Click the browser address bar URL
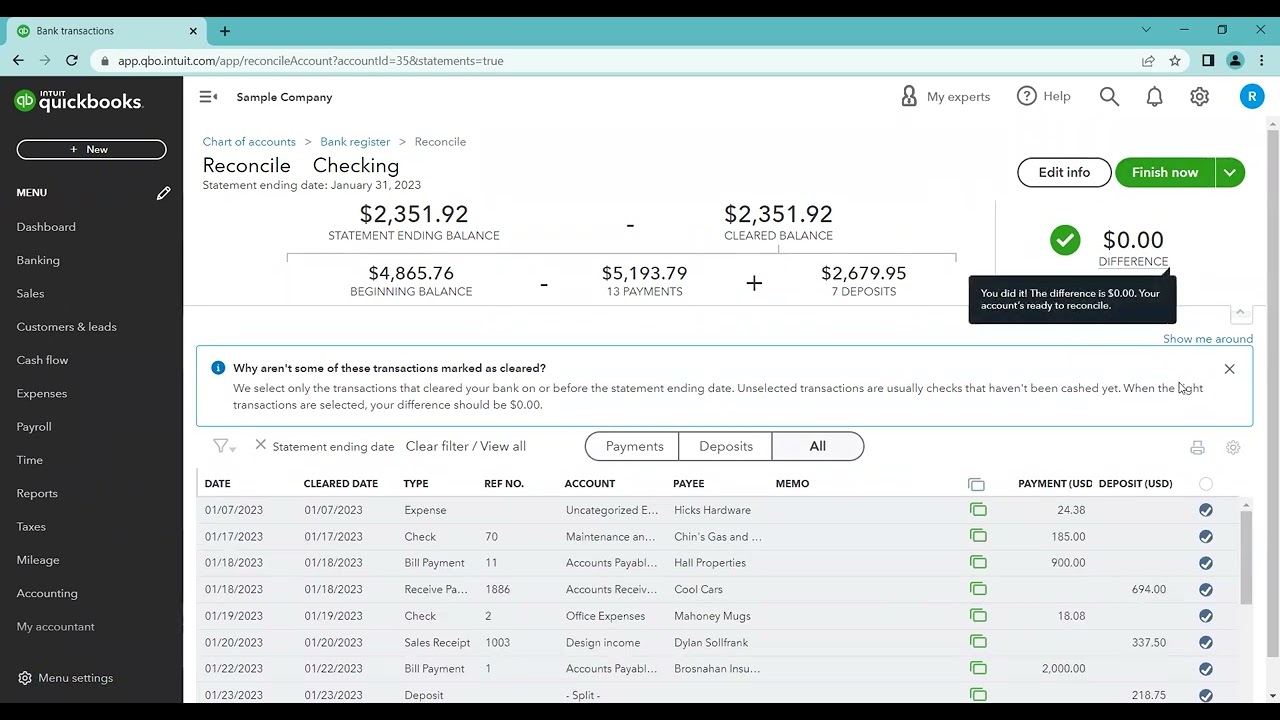The image size is (1280, 720). (x=311, y=61)
